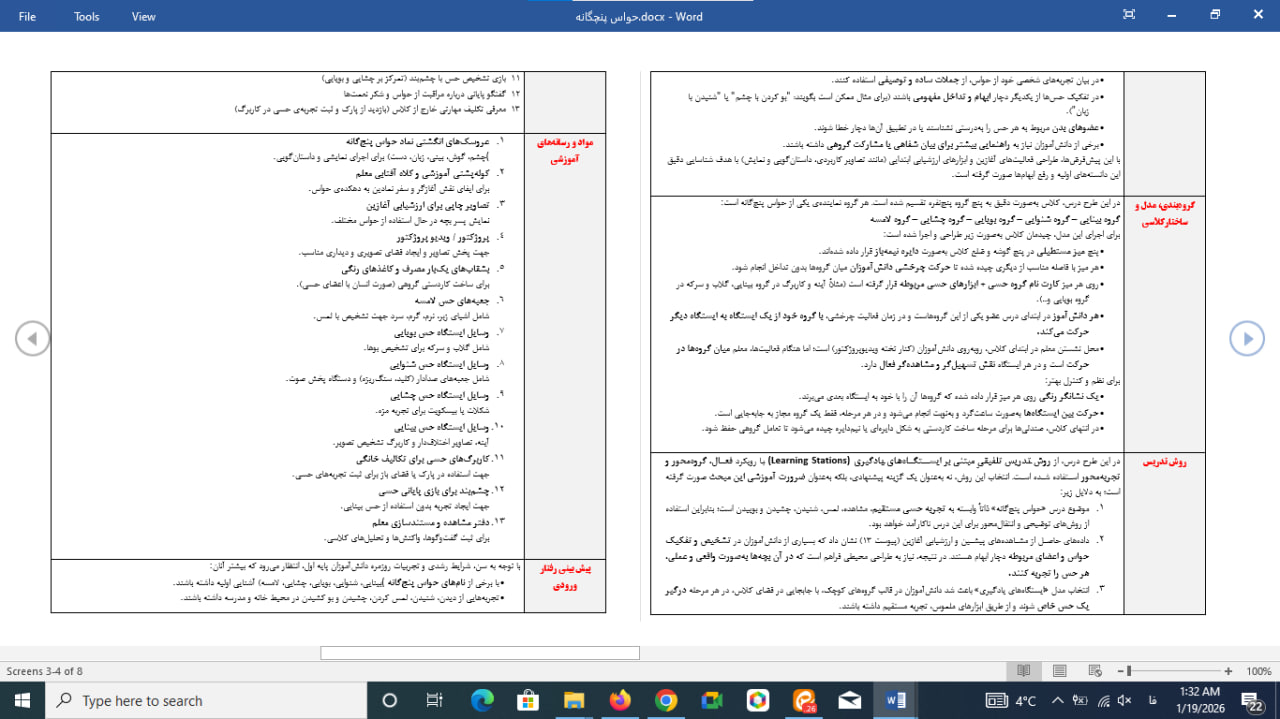
Task: Expand the View menu
Action: click(144, 16)
